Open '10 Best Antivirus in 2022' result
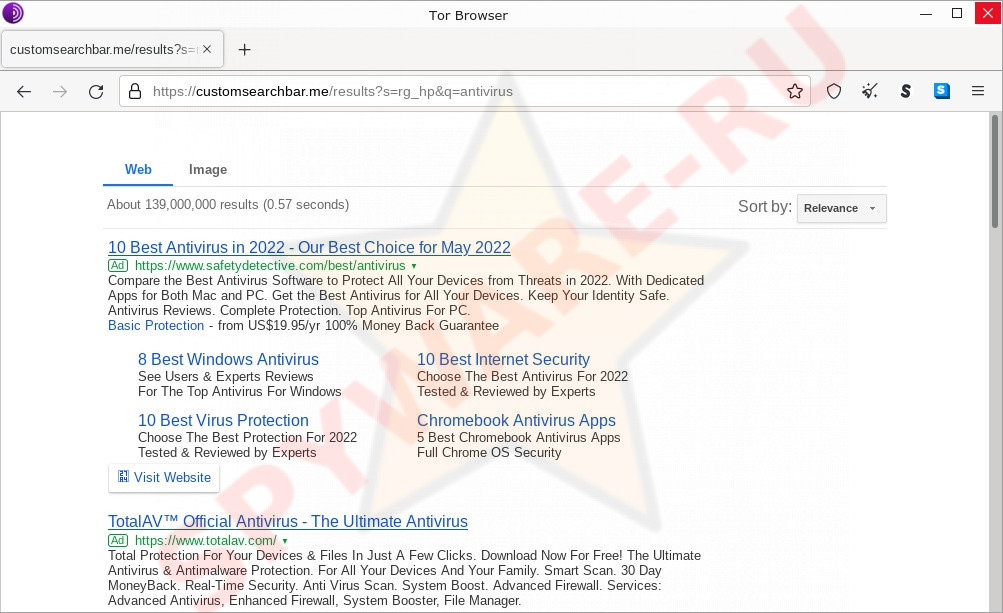The height and width of the screenshot is (613, 1003). 309,248
